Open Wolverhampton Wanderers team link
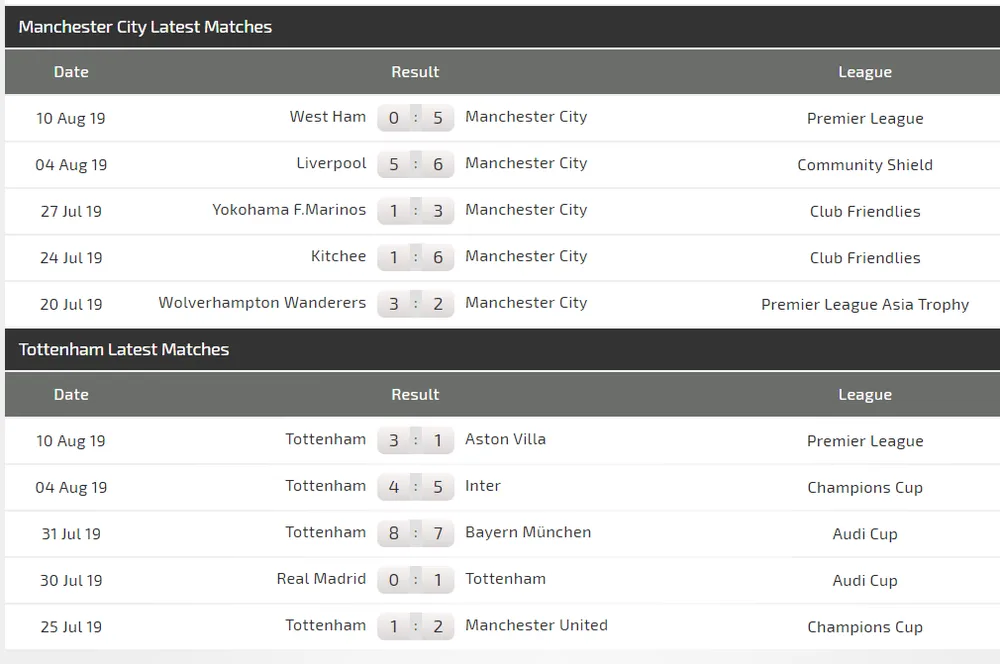1000x664 pixels. click(262, 302)
